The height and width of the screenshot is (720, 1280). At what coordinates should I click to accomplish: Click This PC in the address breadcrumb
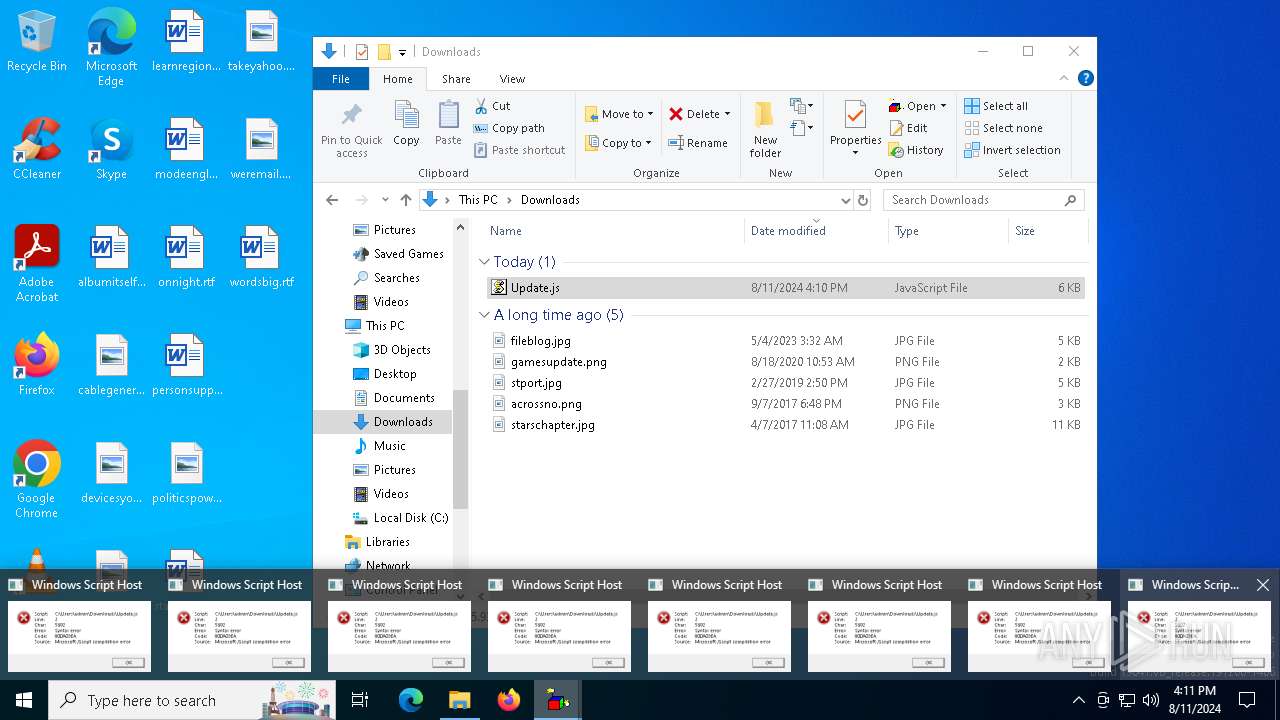tap(478, 200)
